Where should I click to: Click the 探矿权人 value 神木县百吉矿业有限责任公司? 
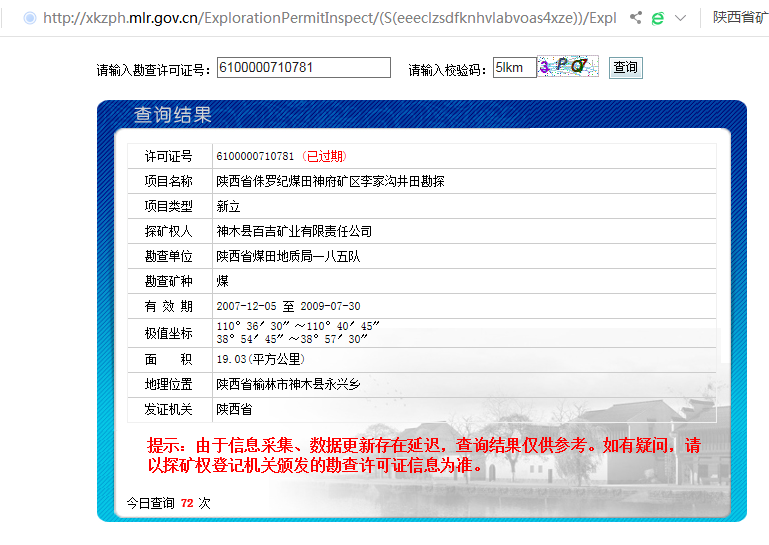pos(294,231)
